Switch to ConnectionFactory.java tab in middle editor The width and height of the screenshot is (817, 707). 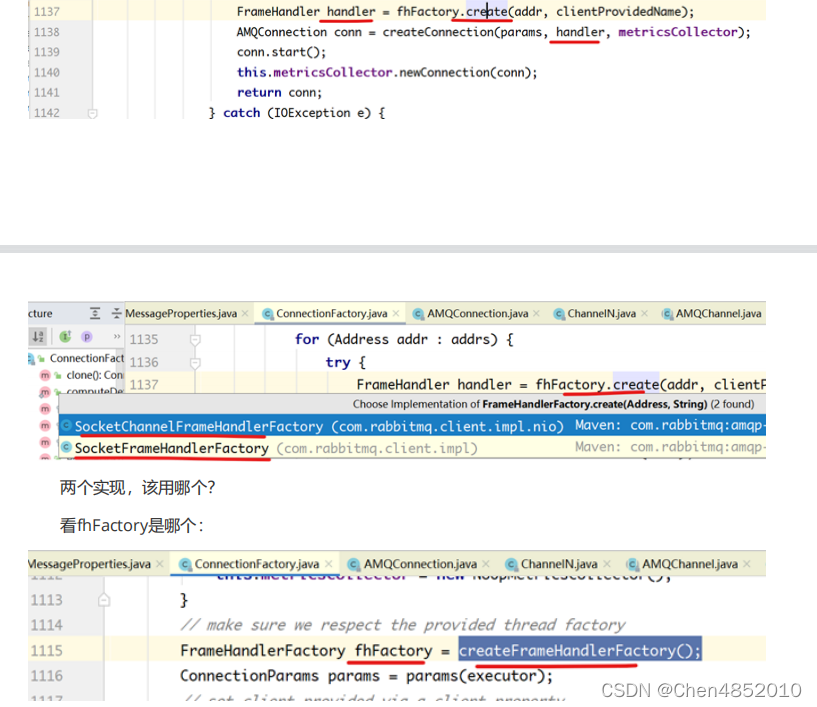(x=331, y=314)
